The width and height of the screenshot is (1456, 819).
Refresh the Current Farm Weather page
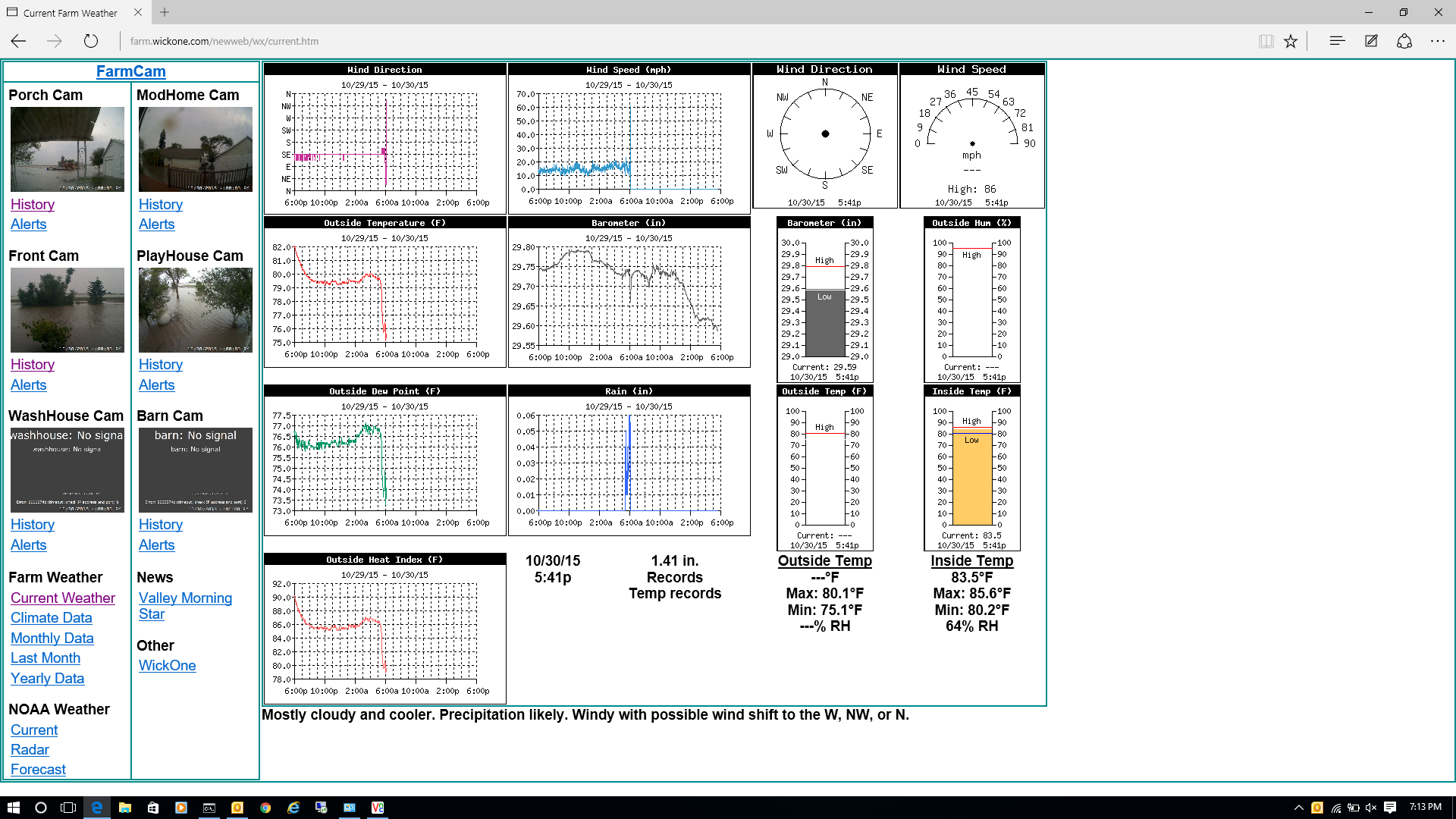91,41
